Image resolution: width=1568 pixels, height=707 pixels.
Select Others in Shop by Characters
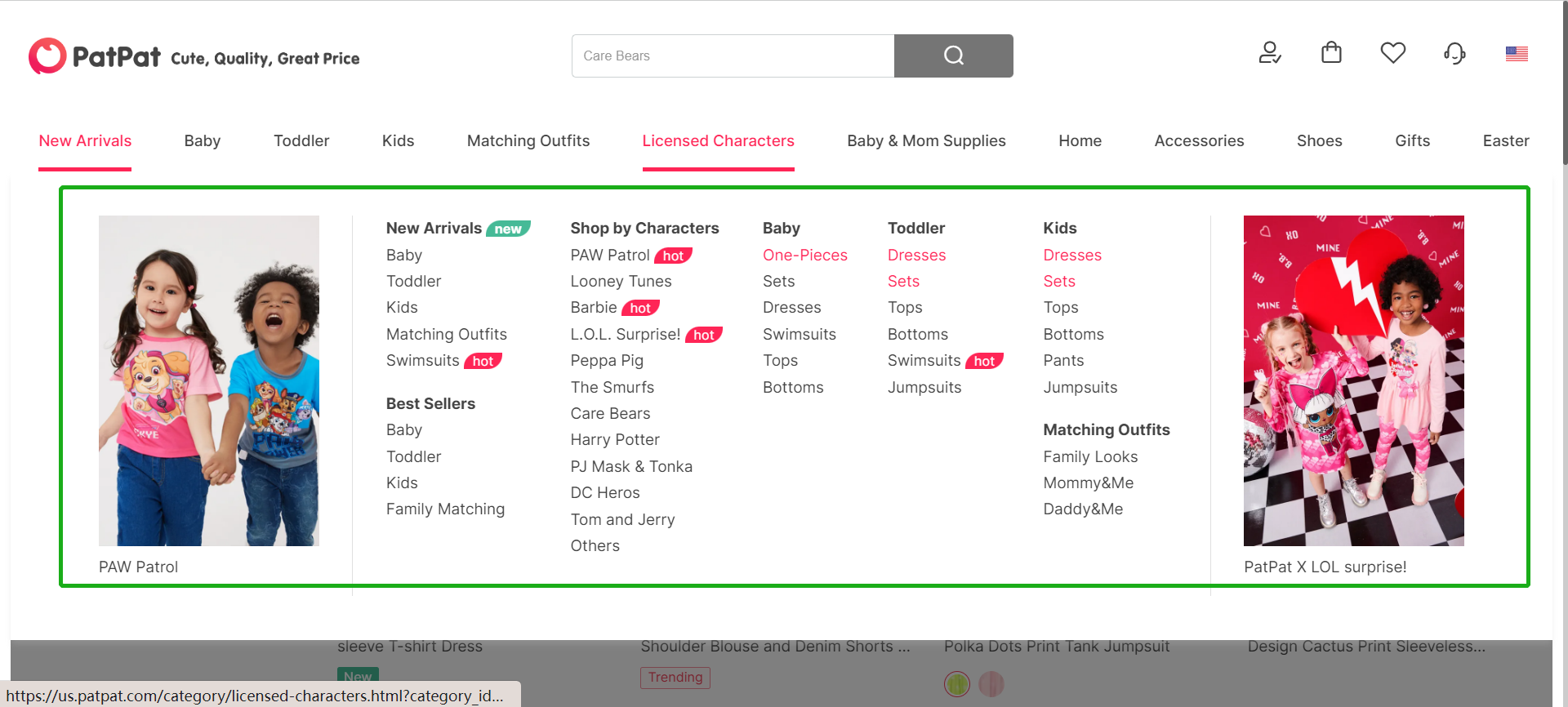[x=595, y=545]
